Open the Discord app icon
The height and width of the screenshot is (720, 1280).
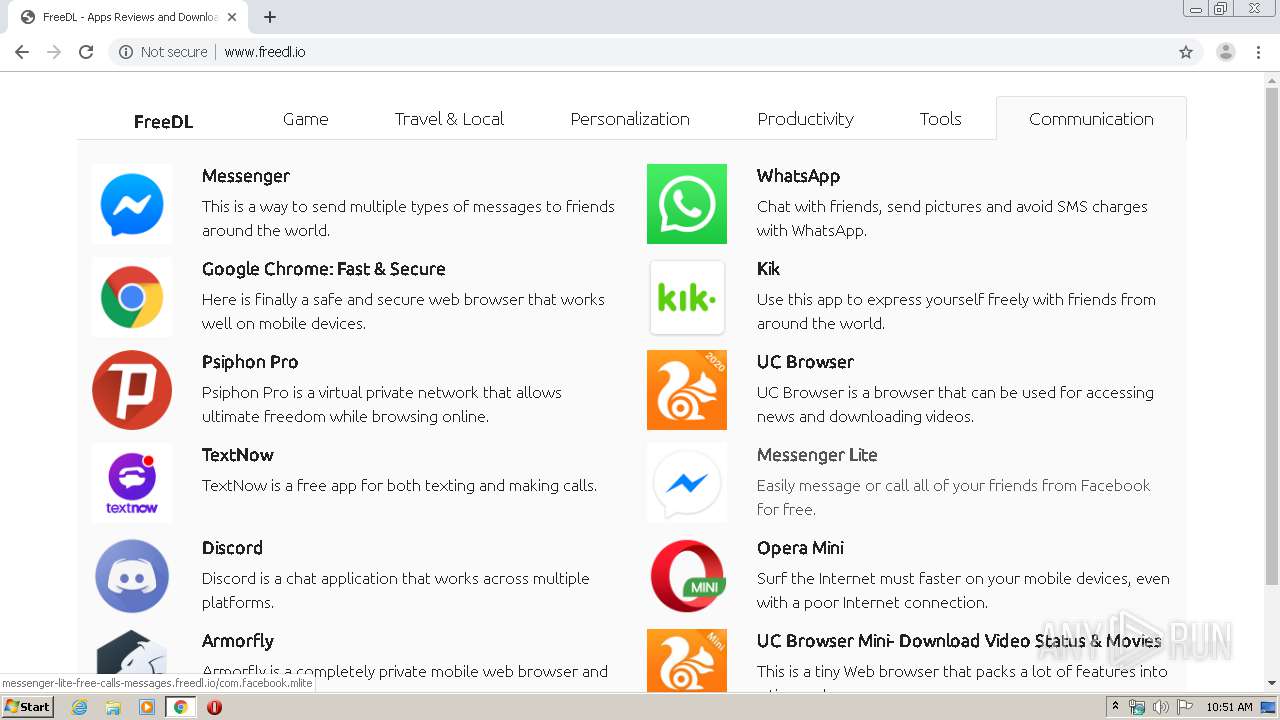tap(132, 576)
